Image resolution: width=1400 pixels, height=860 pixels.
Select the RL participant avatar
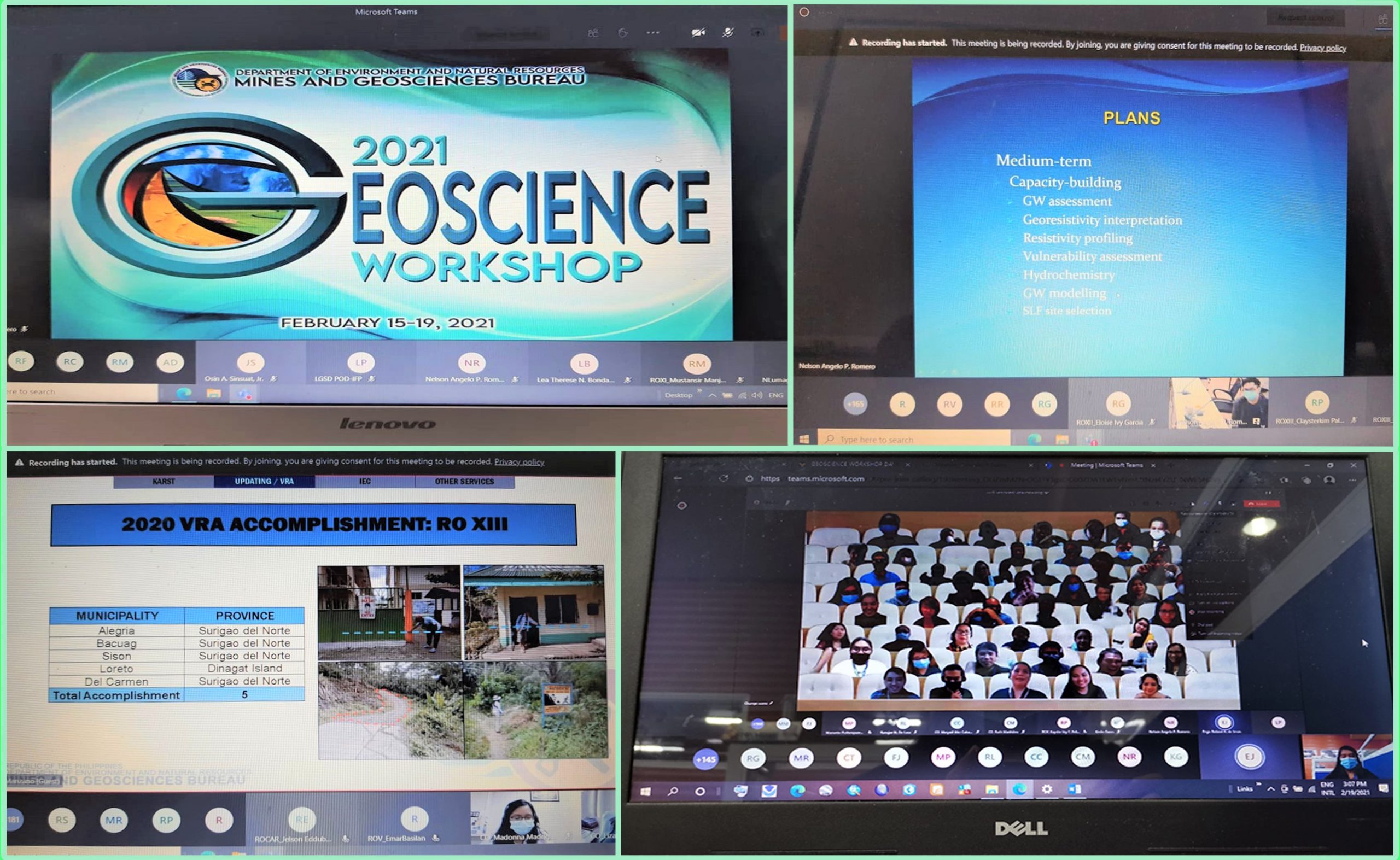[989, 757]
